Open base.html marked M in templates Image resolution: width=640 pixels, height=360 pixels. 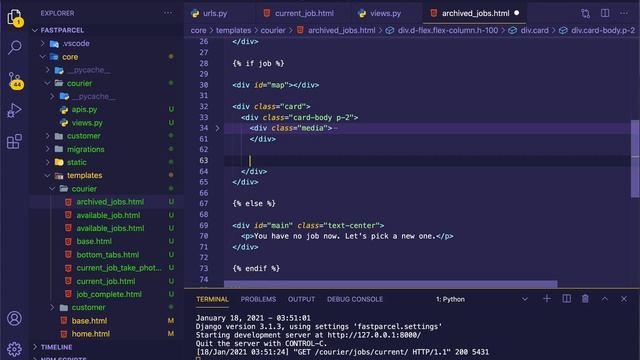click(89, 321)
